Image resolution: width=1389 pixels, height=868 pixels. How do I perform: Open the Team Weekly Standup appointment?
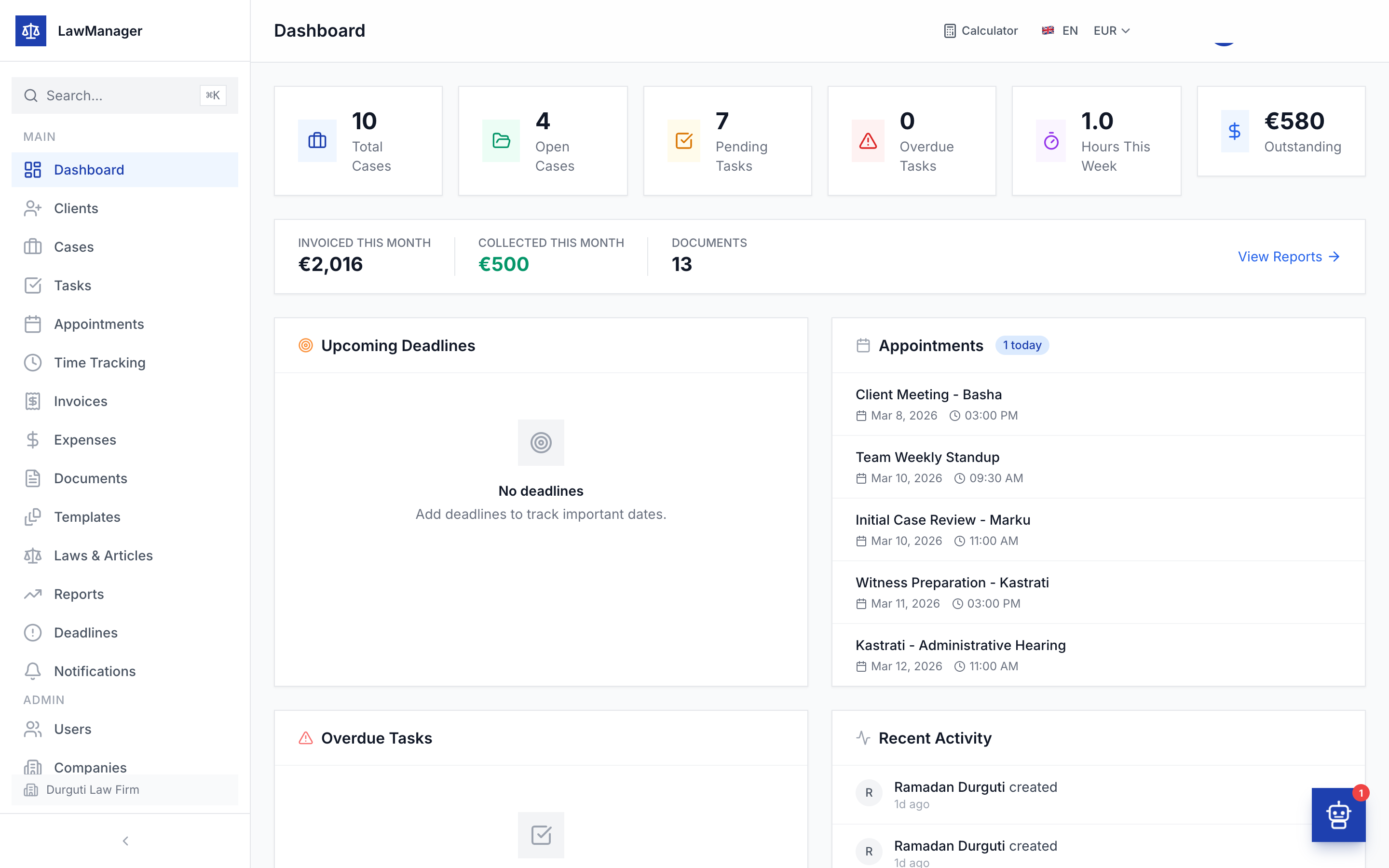pyautogui.click(x=1098, y=467)
